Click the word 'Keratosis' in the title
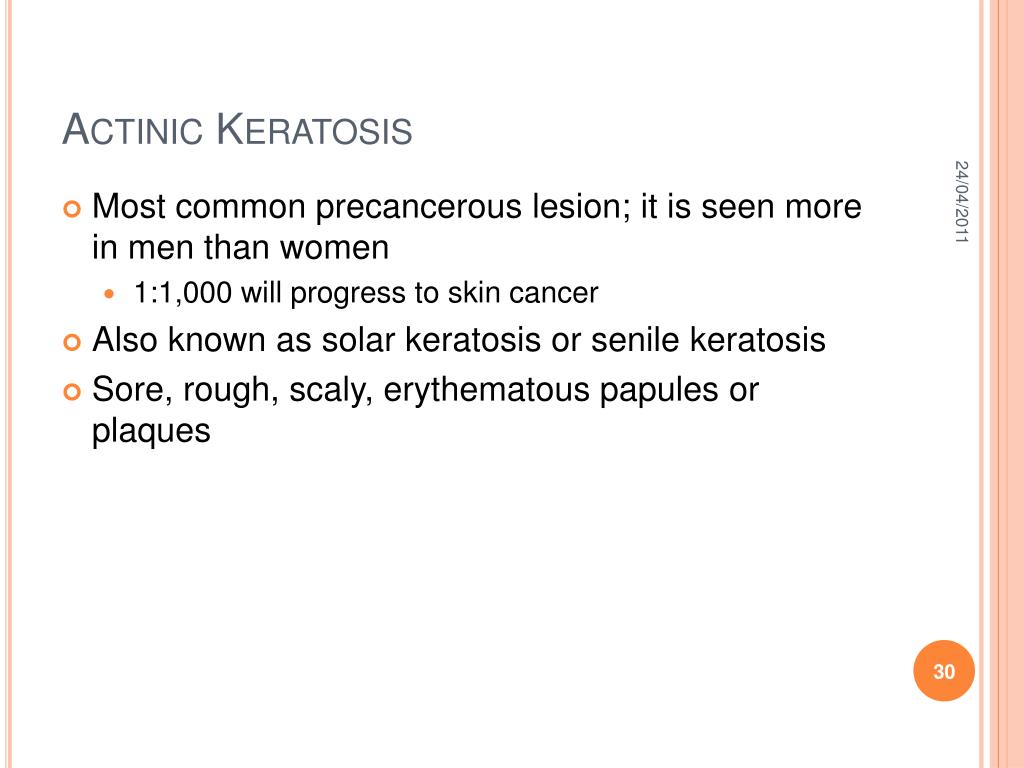 coord(314,129)
